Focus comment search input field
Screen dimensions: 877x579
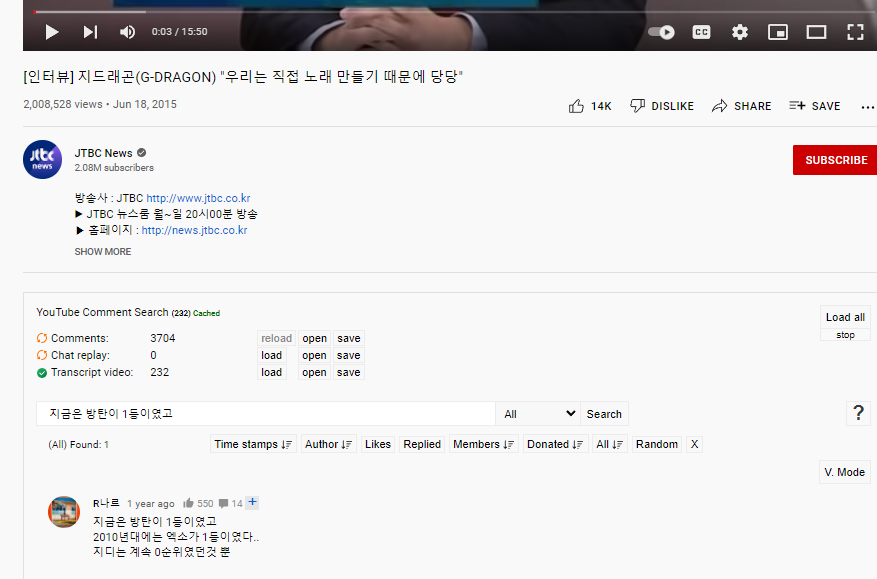tap(266, 414)
